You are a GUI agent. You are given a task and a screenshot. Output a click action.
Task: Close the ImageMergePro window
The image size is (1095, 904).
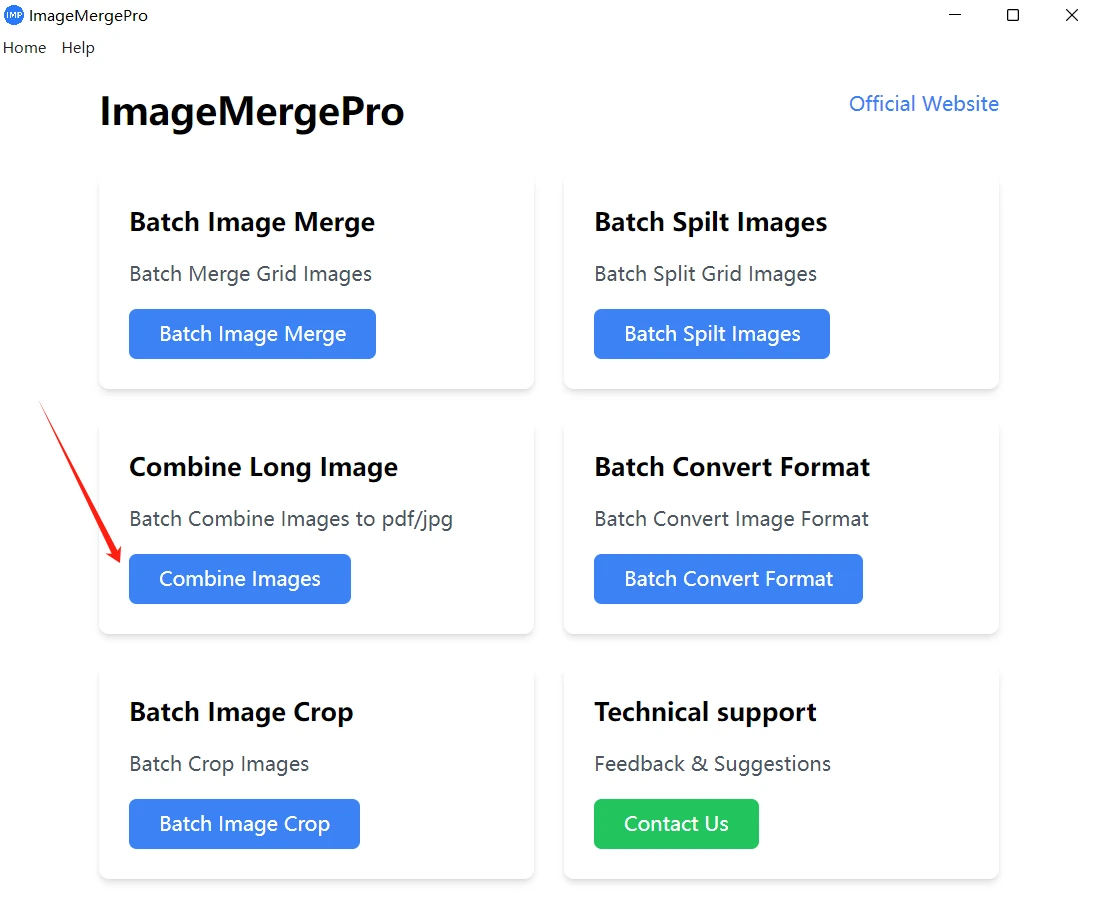[x=1071, y=15]
